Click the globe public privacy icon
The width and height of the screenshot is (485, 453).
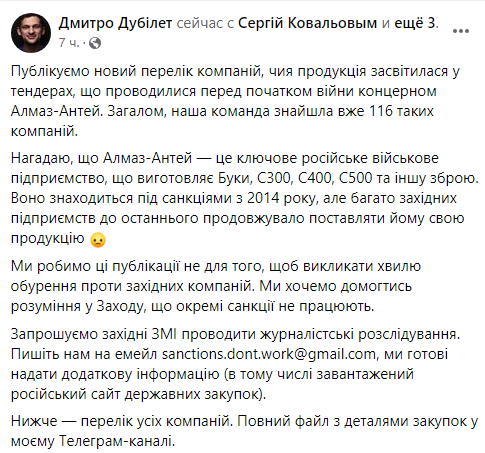coord(95,43)
